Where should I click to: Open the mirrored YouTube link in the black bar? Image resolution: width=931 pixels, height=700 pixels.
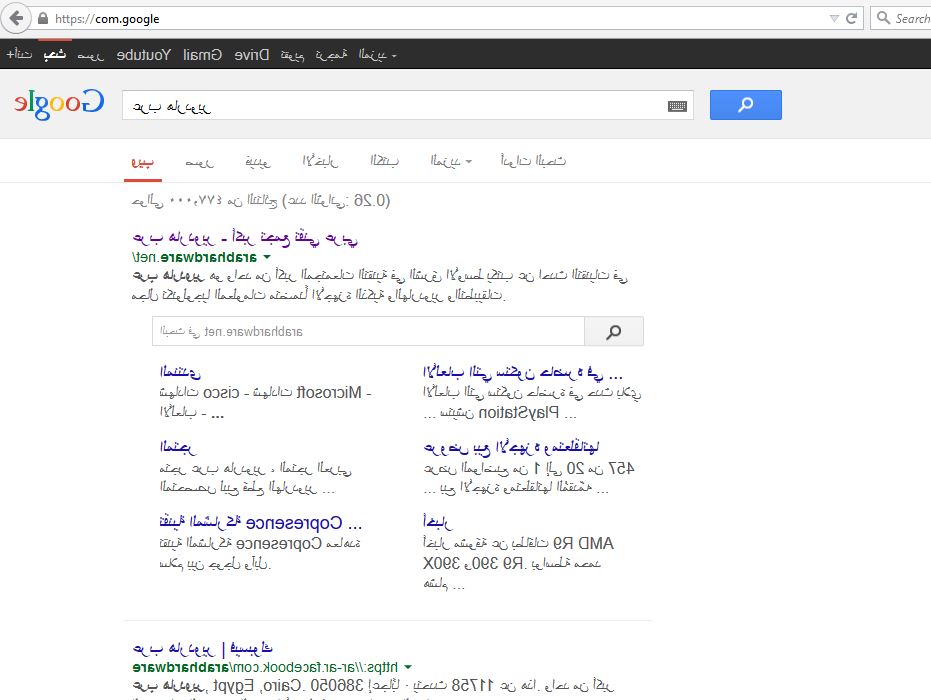144,55
